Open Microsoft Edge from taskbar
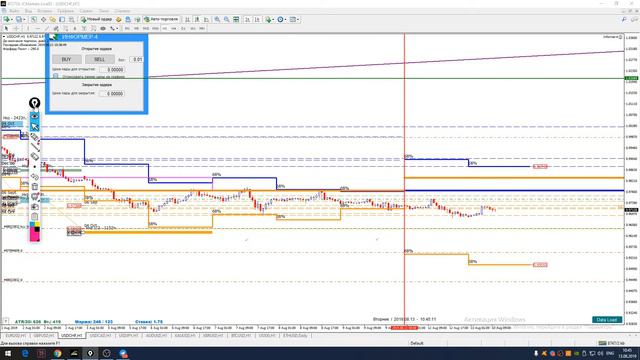The height and width of the screenshot is (360, 640). [x=25, y=353]
